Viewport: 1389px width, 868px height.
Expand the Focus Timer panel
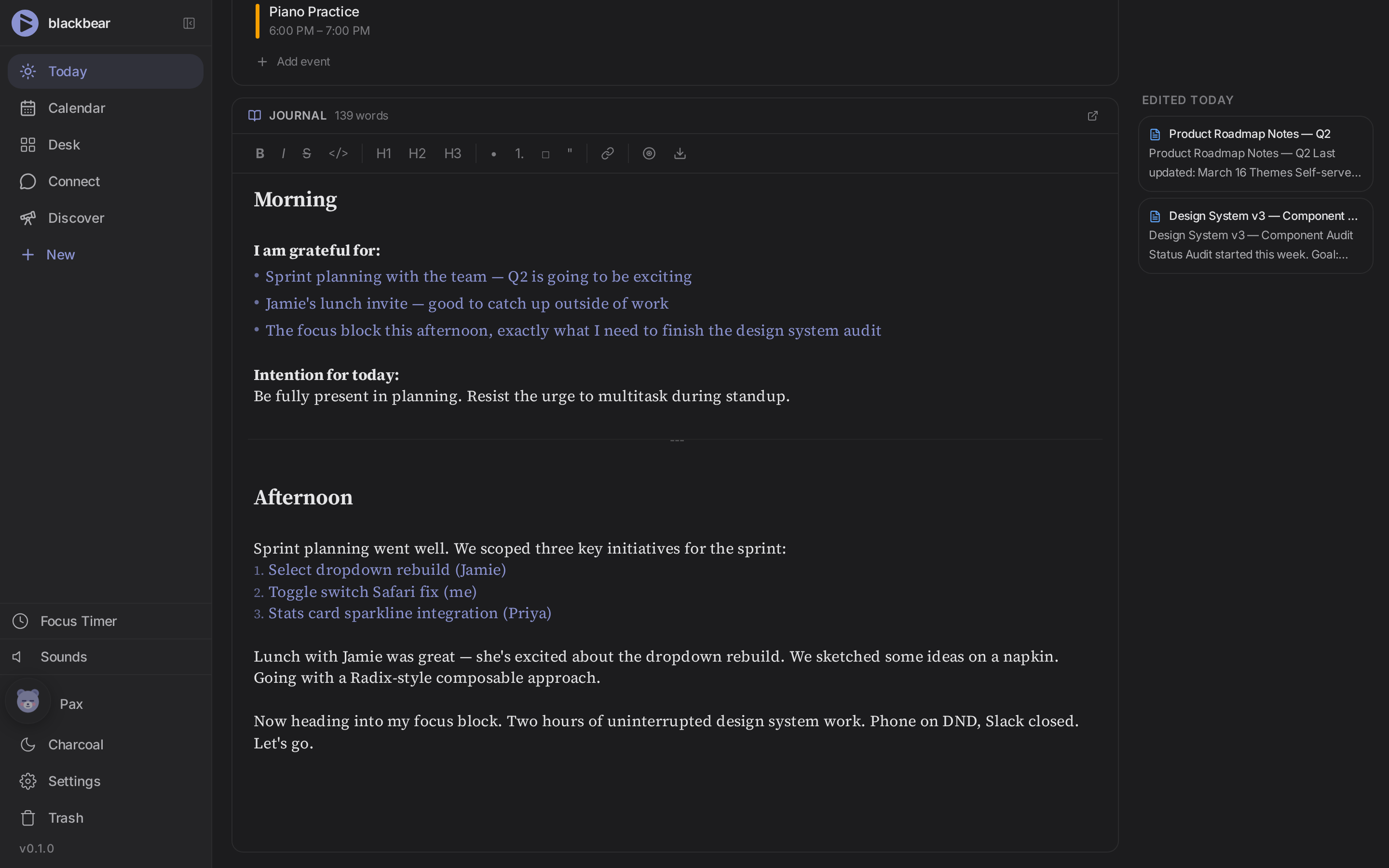[x=78, y=621]
